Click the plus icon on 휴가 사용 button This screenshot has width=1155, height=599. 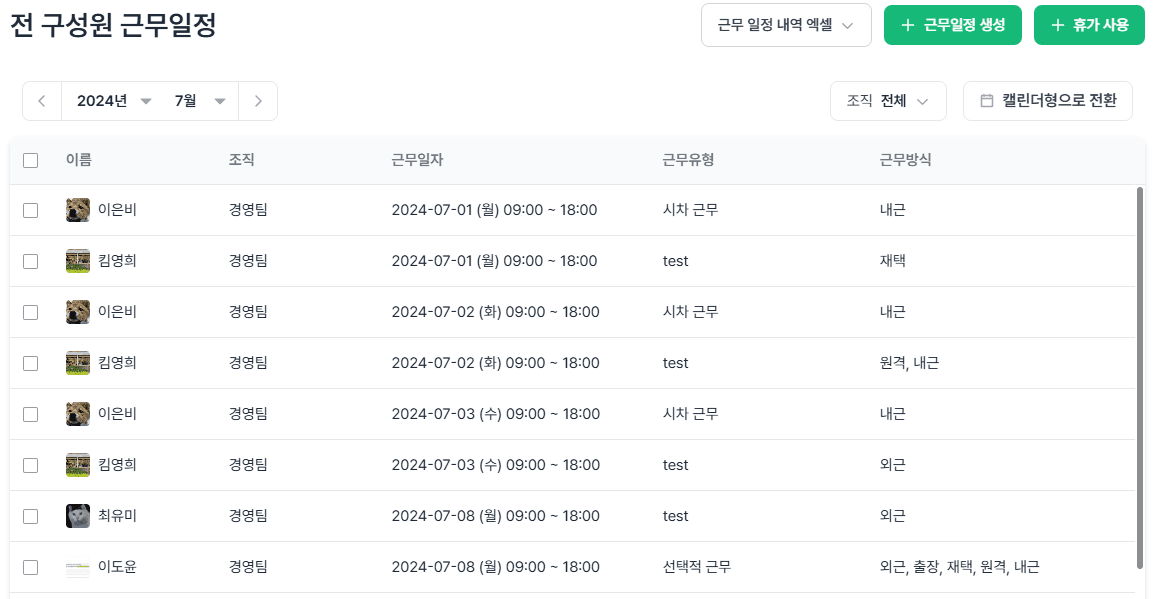(1057, 24)
